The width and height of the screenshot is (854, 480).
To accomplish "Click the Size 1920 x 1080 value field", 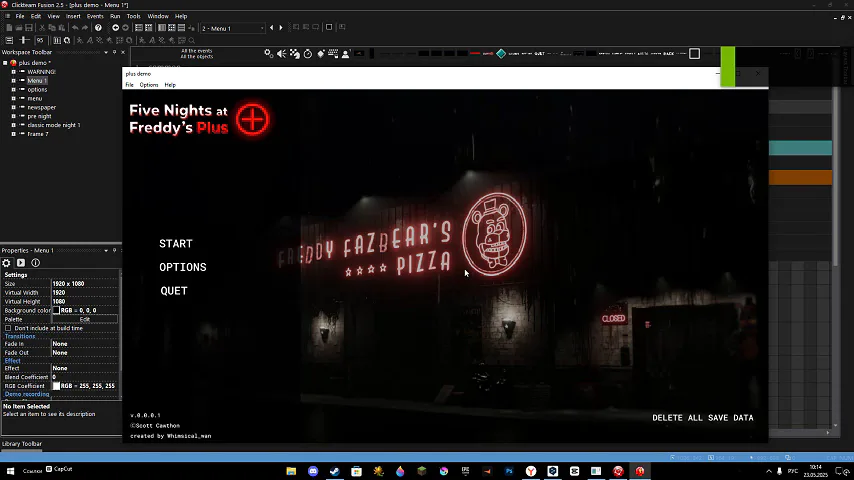I will click(84, 284).
